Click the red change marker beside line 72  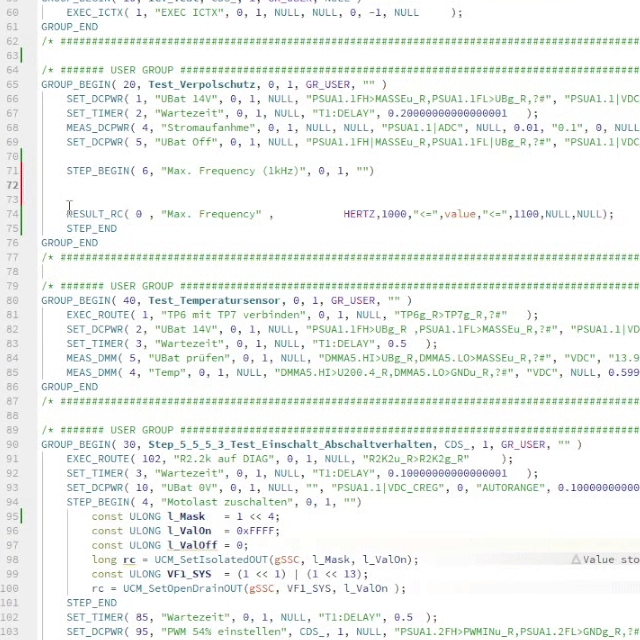21,185
